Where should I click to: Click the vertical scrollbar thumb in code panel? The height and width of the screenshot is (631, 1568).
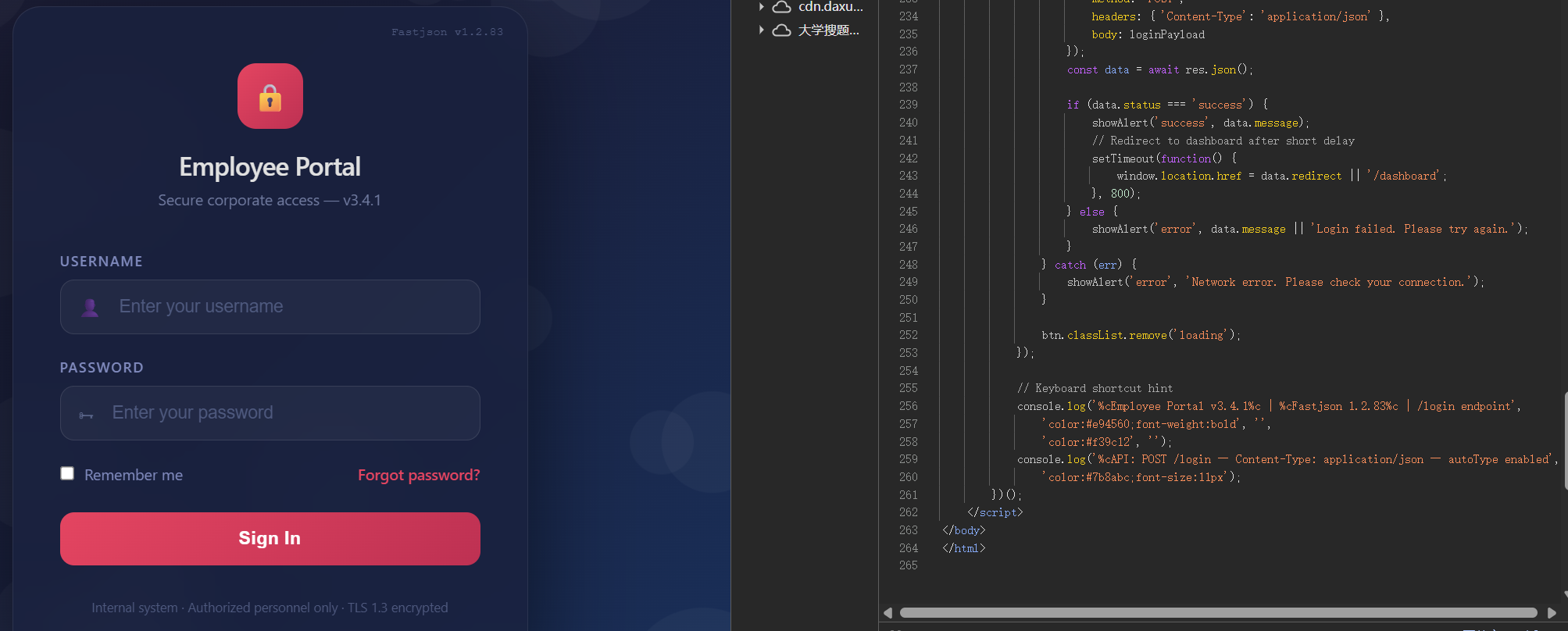[x=1565, y=441]
